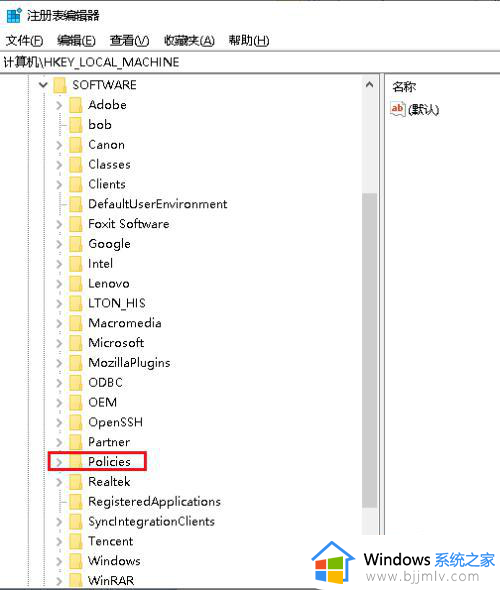Image resolution: width=500 pixels, height=590 pixels.
Task: Open the 帮助(H) menu
Action: click(249, 41)
